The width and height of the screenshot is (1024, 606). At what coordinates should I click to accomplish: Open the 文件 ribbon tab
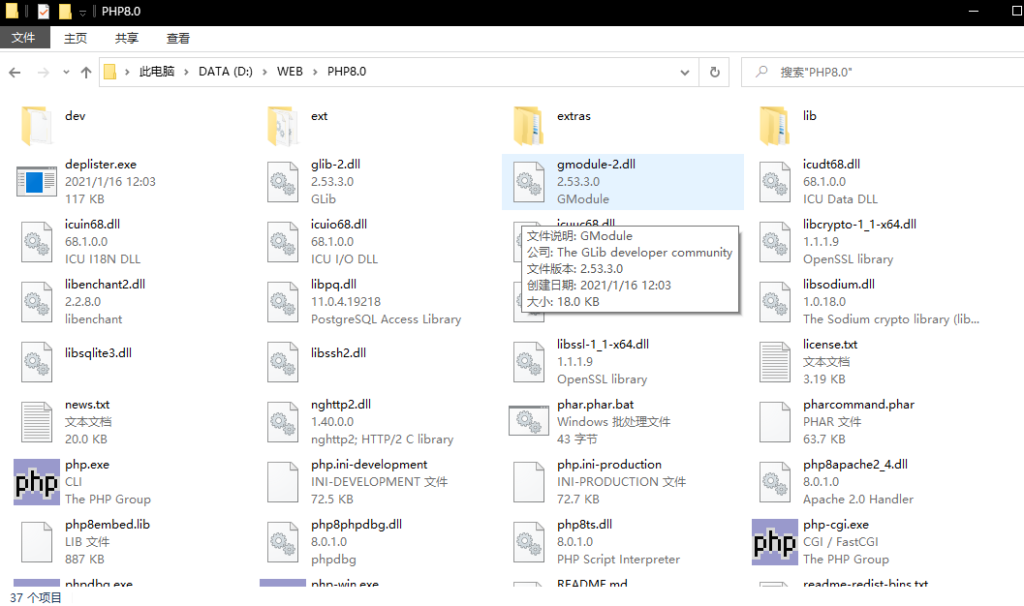24,38
